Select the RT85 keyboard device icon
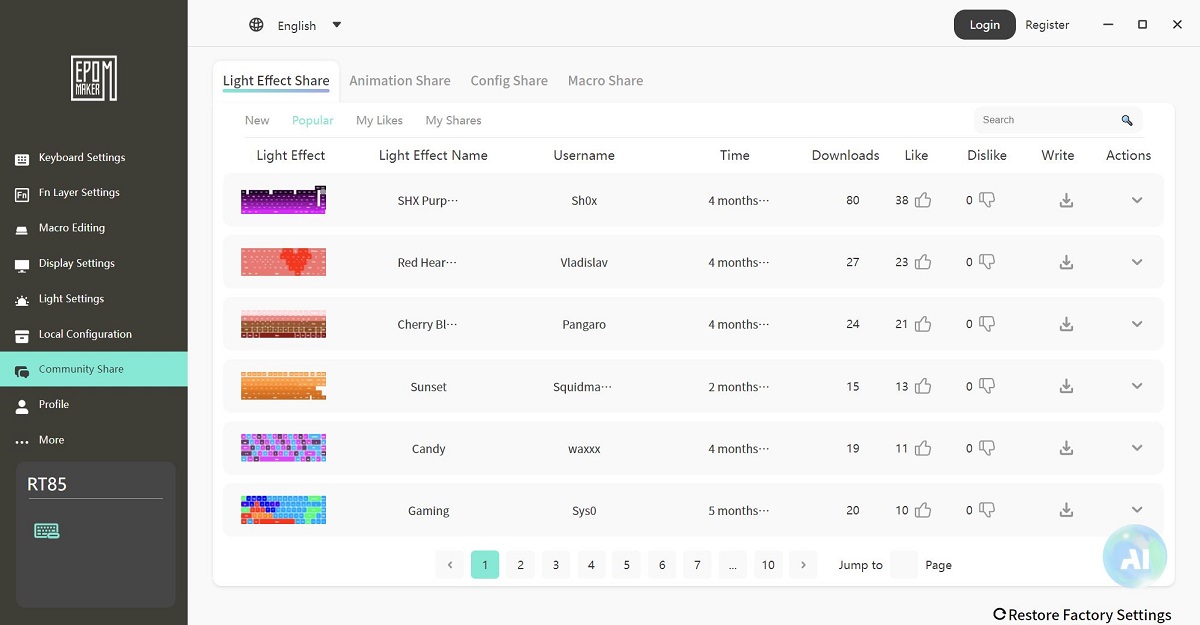Screen dimensions: 1200x625 pyautogui.click(x=47, y=531)
